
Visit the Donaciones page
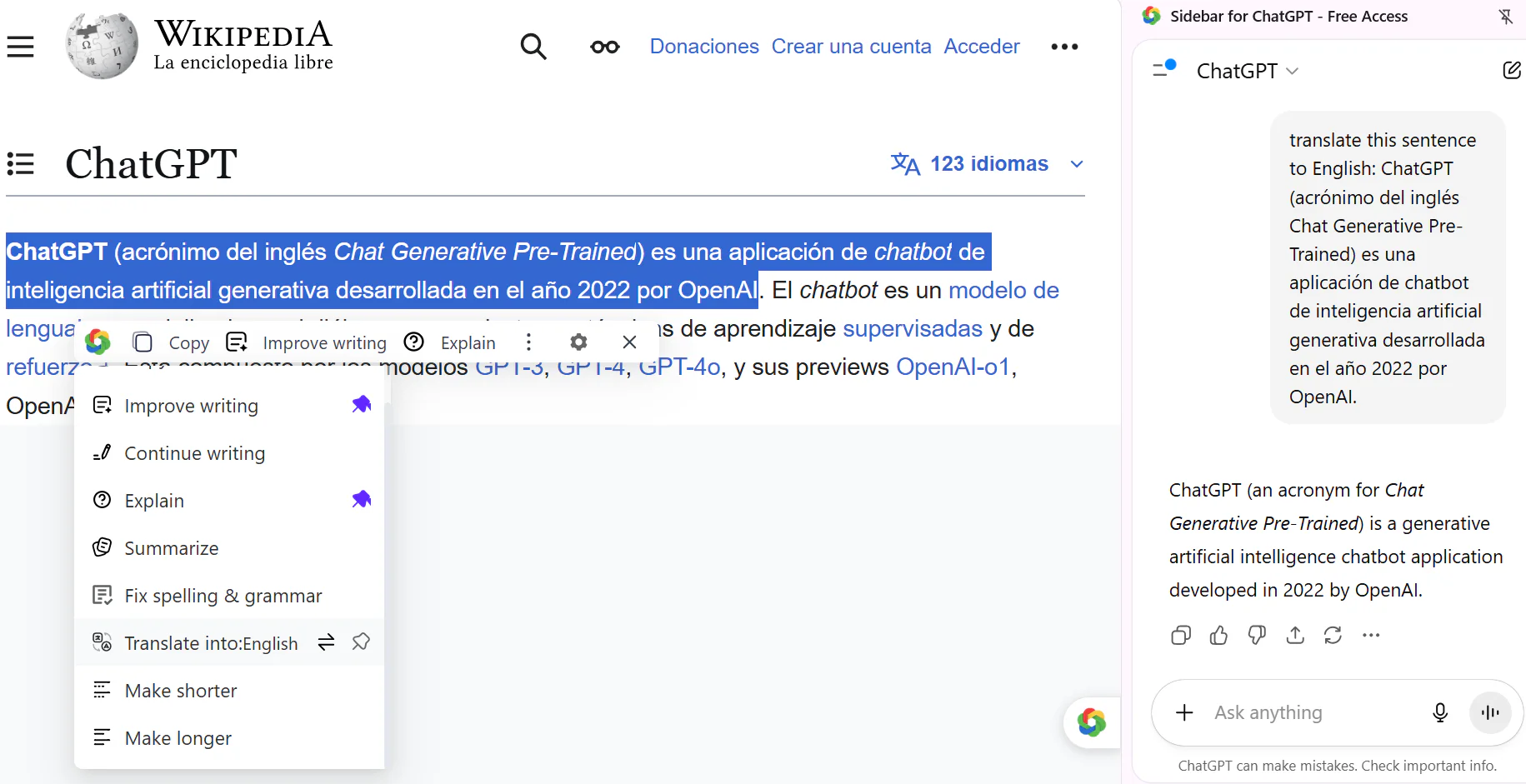(704, 47)
